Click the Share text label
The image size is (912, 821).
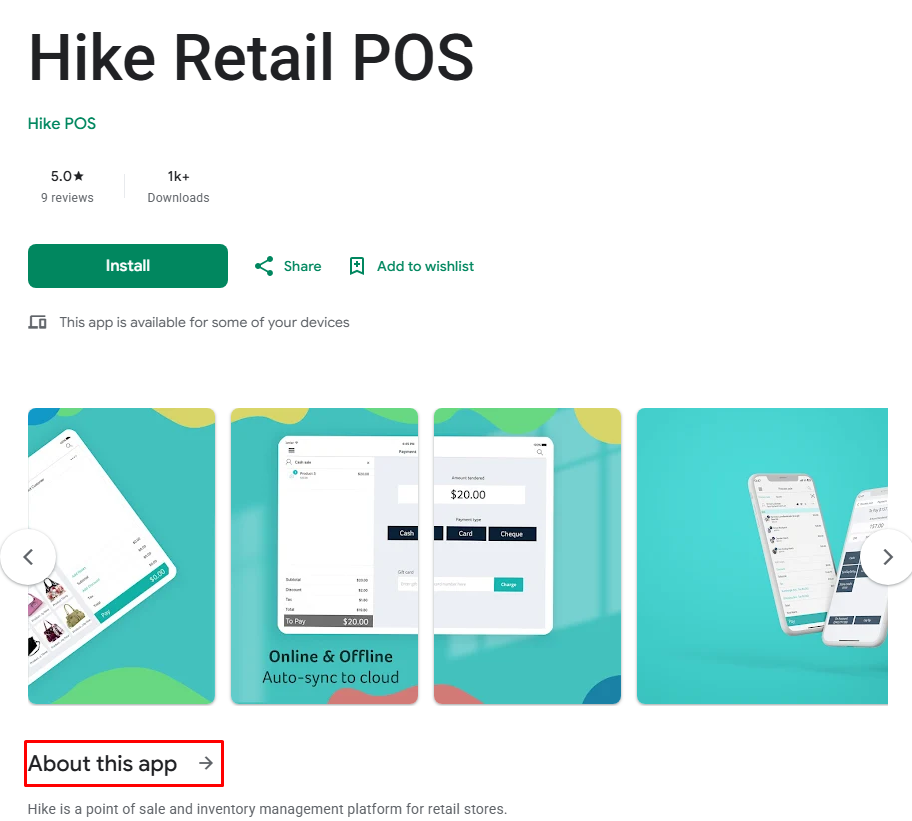click(302, 266)
